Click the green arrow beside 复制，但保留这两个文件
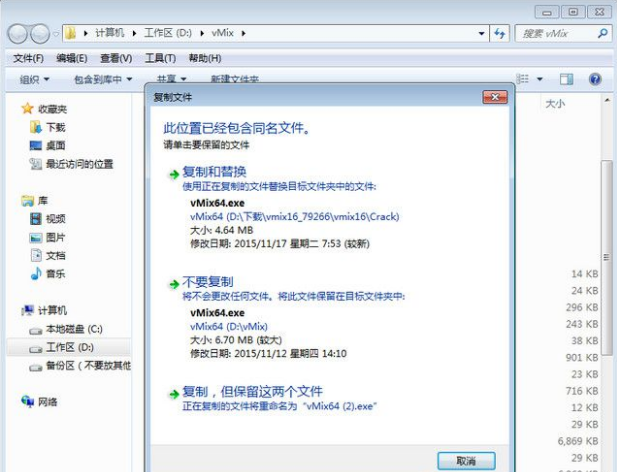The height and width of the screenshot is (472, 617). point(174,394)
